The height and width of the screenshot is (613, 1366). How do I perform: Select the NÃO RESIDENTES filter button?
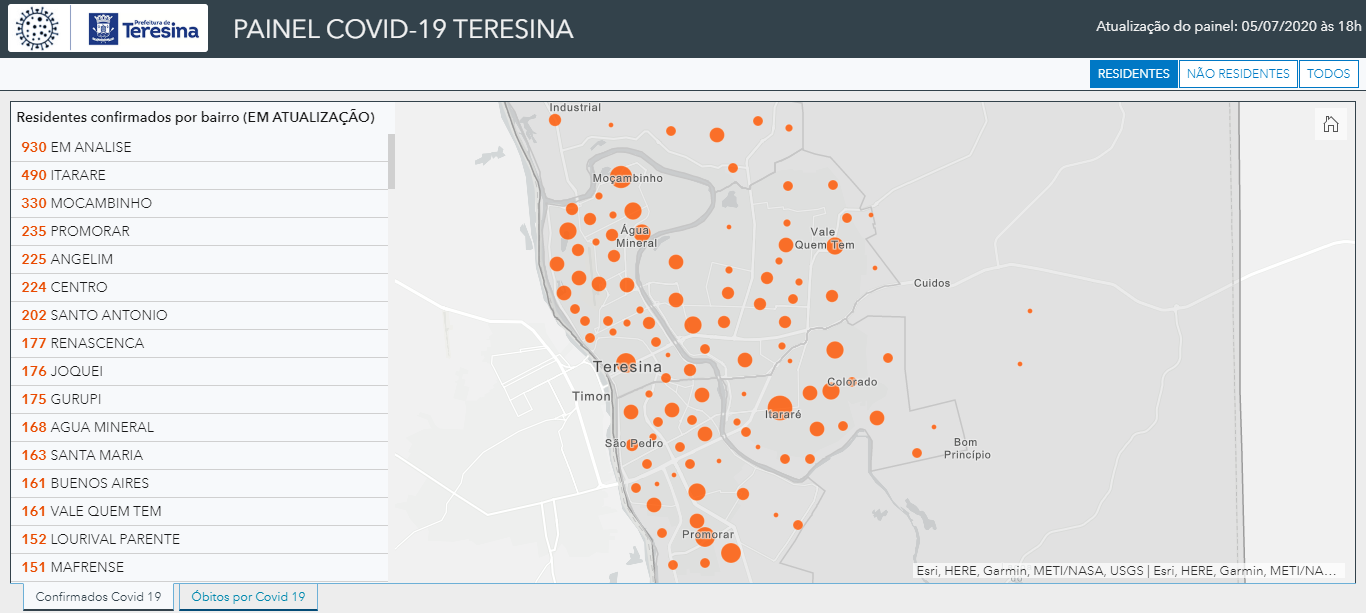tap(1238, 74)
